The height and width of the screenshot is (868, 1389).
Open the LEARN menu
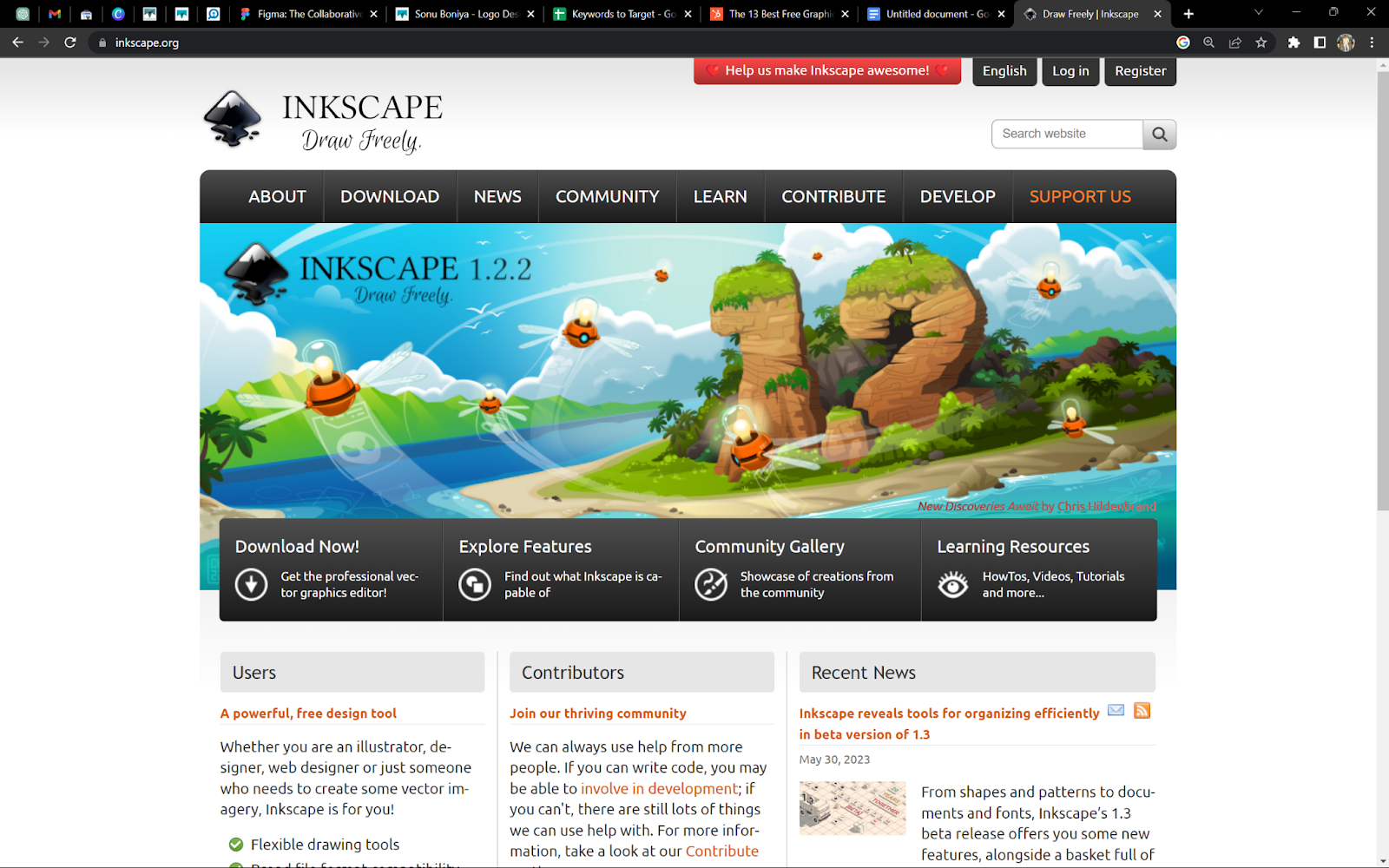click(721, 197)
